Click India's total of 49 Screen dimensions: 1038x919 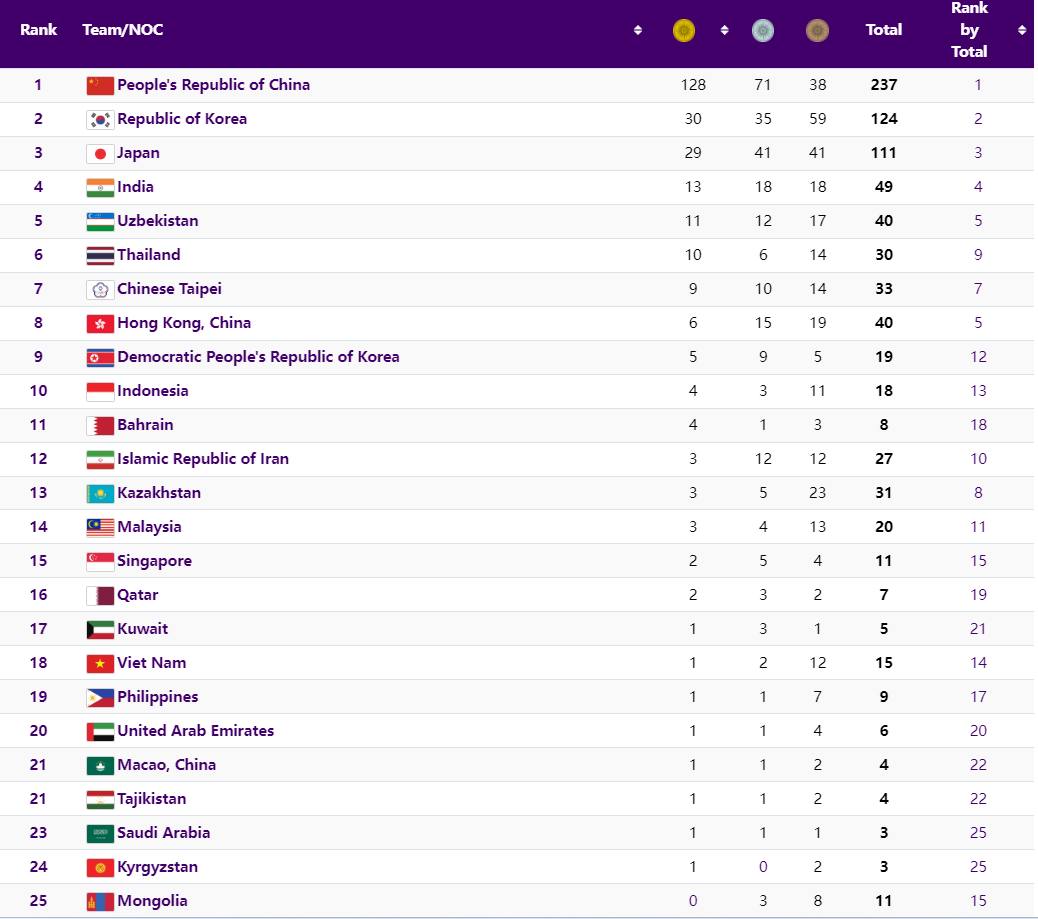click(884, 187)
